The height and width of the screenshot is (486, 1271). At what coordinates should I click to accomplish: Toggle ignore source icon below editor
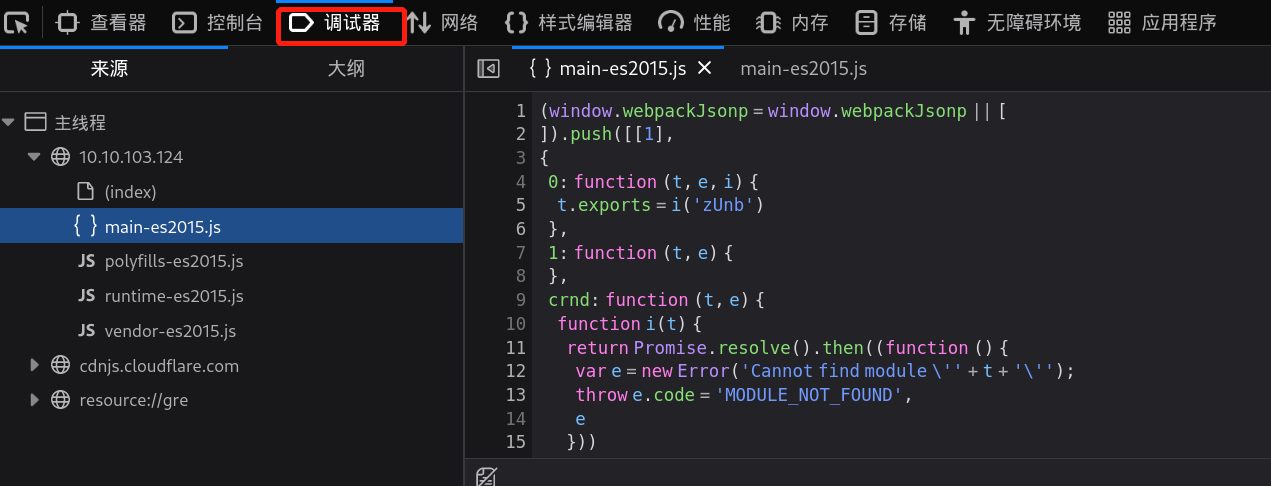[x=486, y=476]
